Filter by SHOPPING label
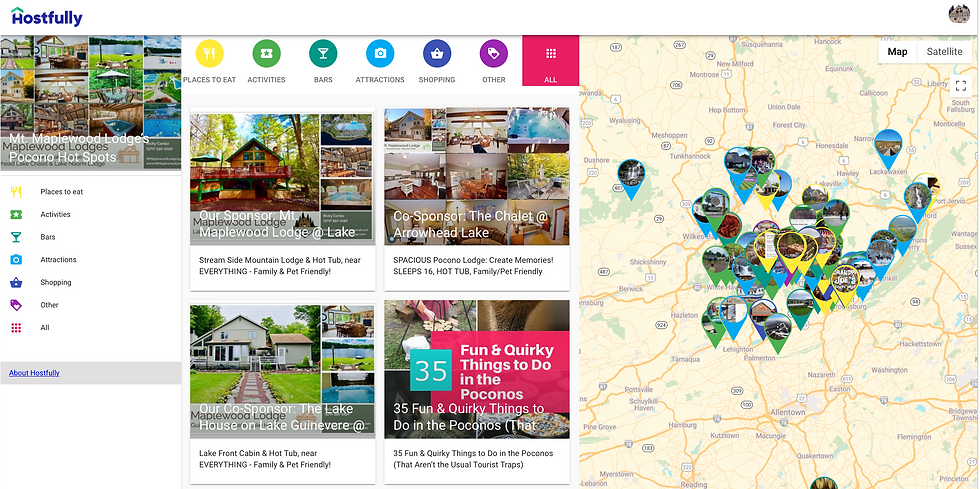 (437, 80)
